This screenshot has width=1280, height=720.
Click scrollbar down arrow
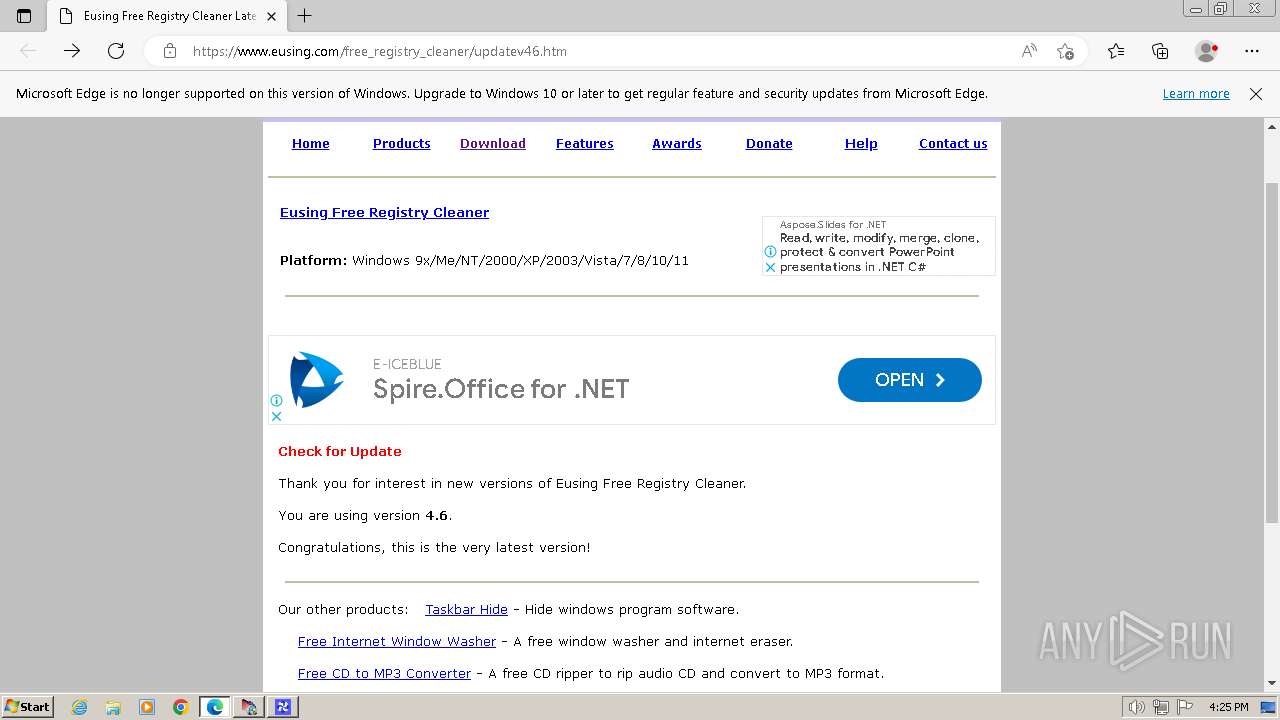coord(1272,684)
